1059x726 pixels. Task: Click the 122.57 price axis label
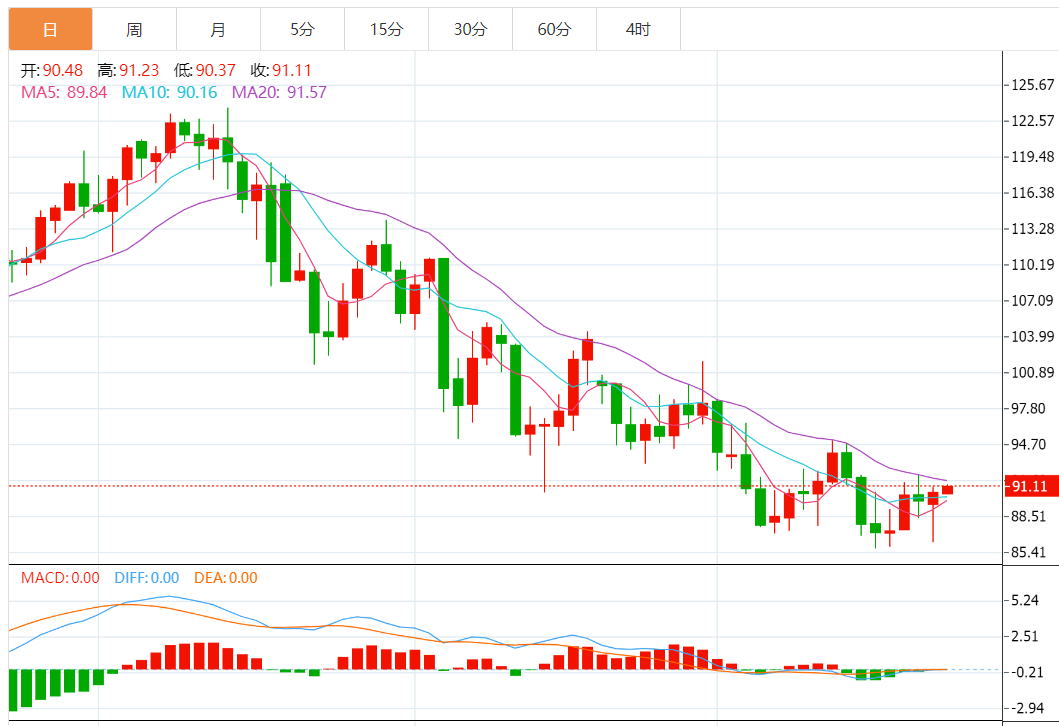pyautogui.click(x=1033, y=121)
